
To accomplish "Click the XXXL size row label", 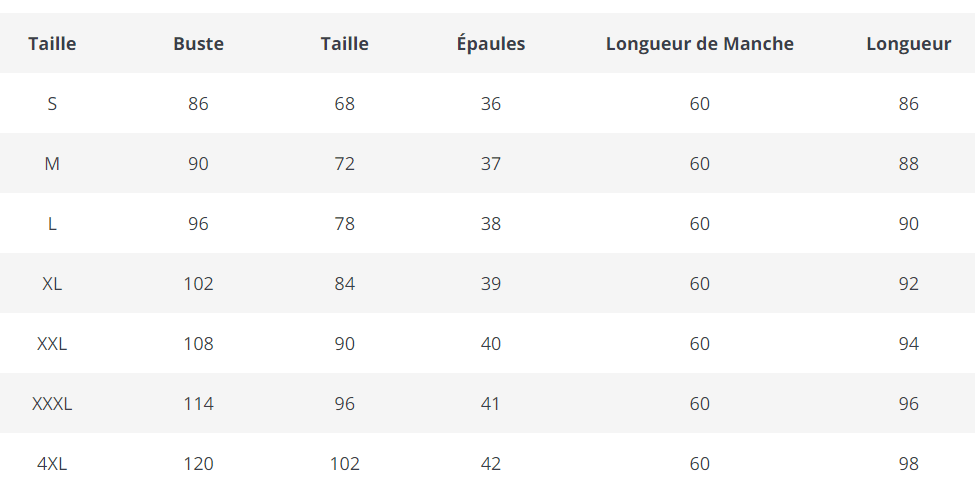I will (52, 403).
